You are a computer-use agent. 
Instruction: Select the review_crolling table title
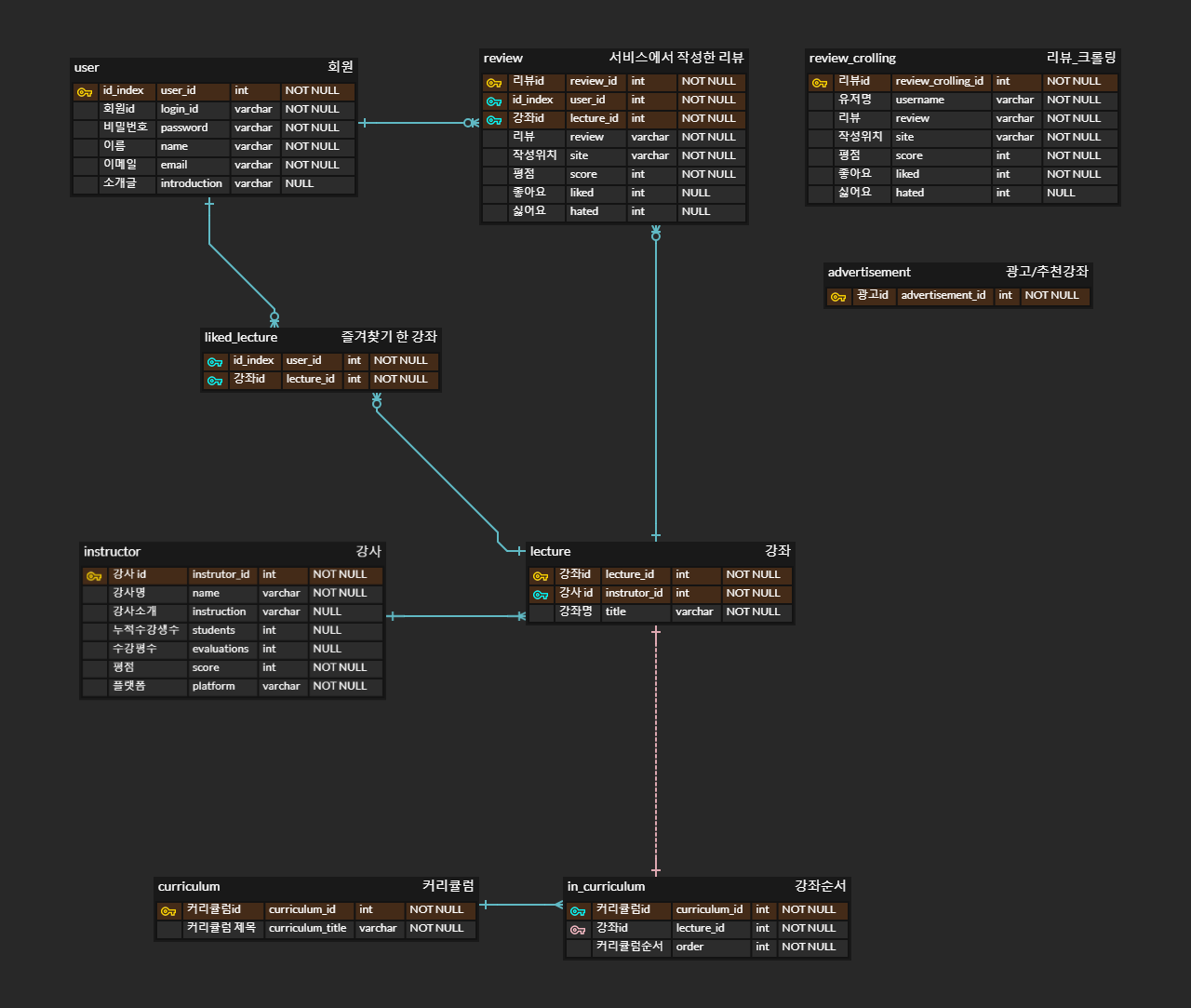852,59
